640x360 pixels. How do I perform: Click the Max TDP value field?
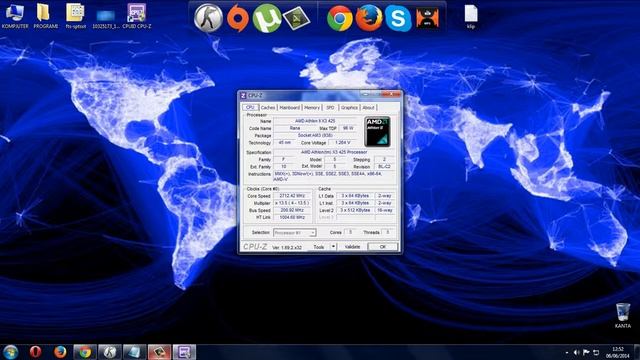348,128
